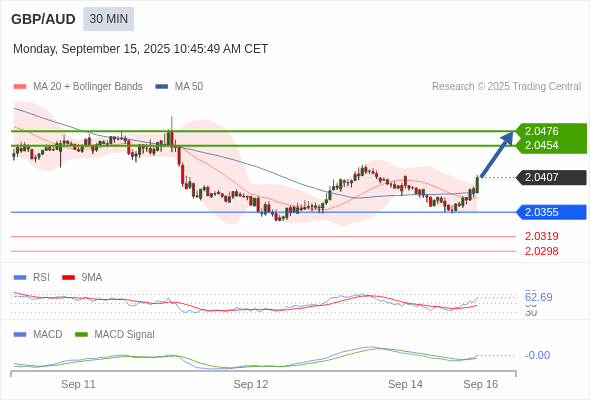Toggle the 9MA legend entry

(82, 278)
